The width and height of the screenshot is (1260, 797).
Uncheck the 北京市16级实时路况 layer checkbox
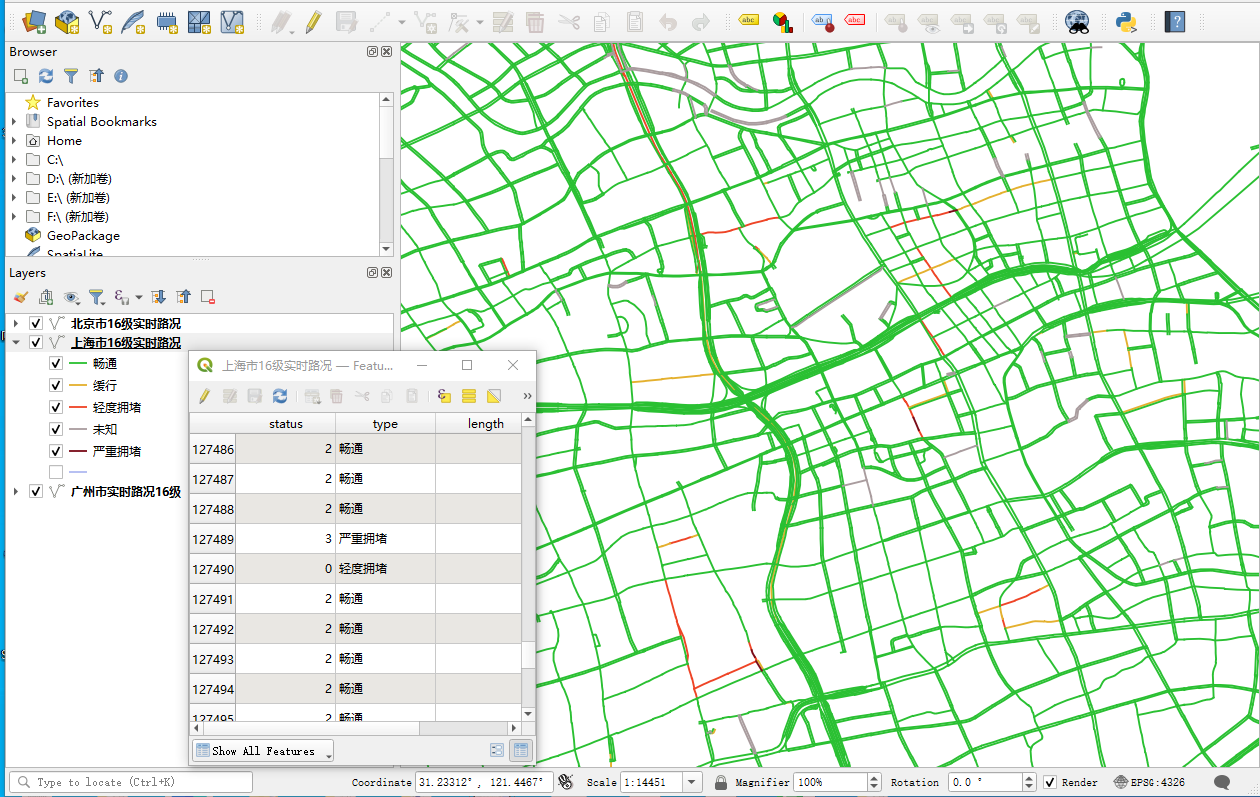[36, 323]
